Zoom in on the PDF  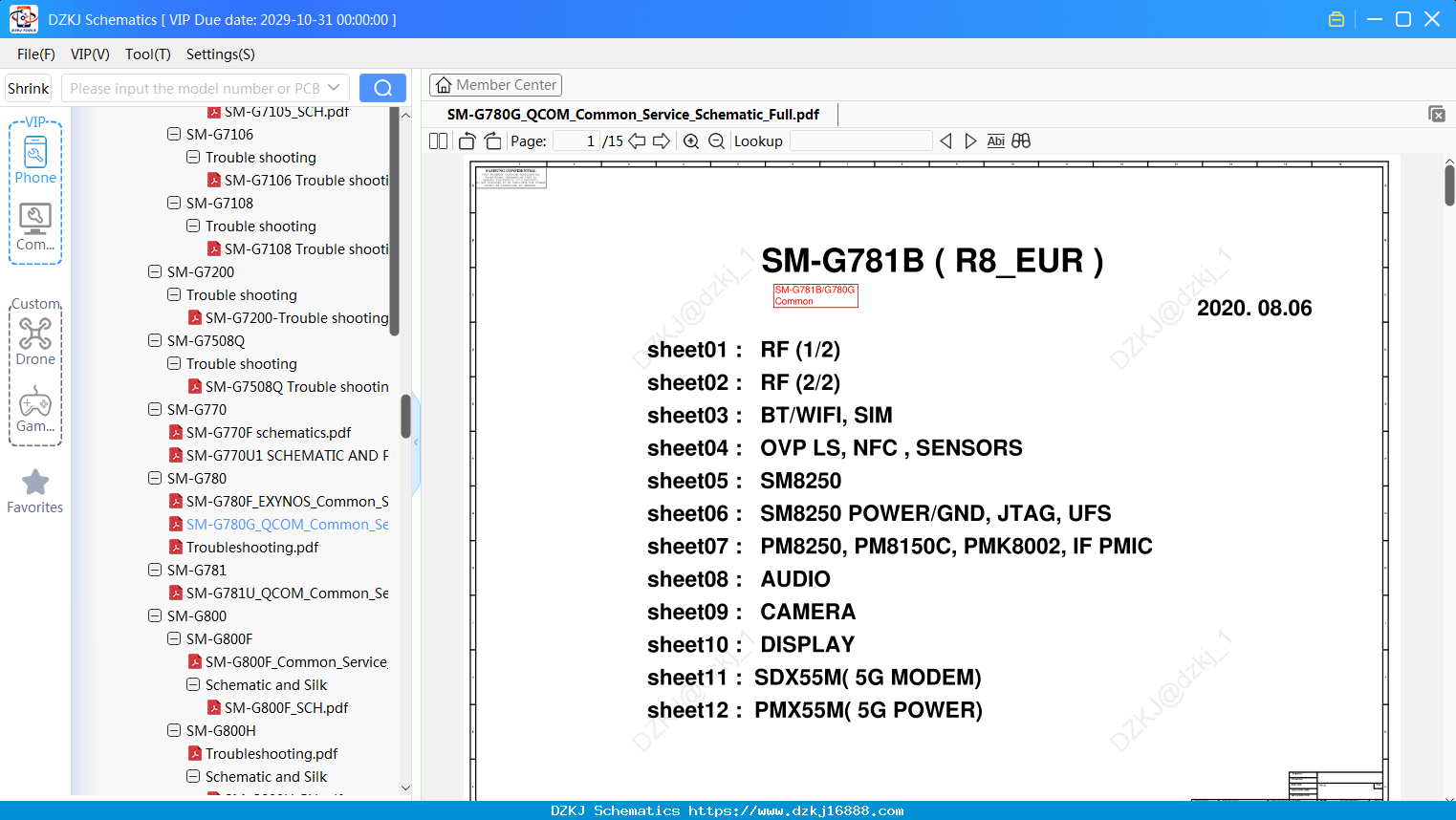691,140
